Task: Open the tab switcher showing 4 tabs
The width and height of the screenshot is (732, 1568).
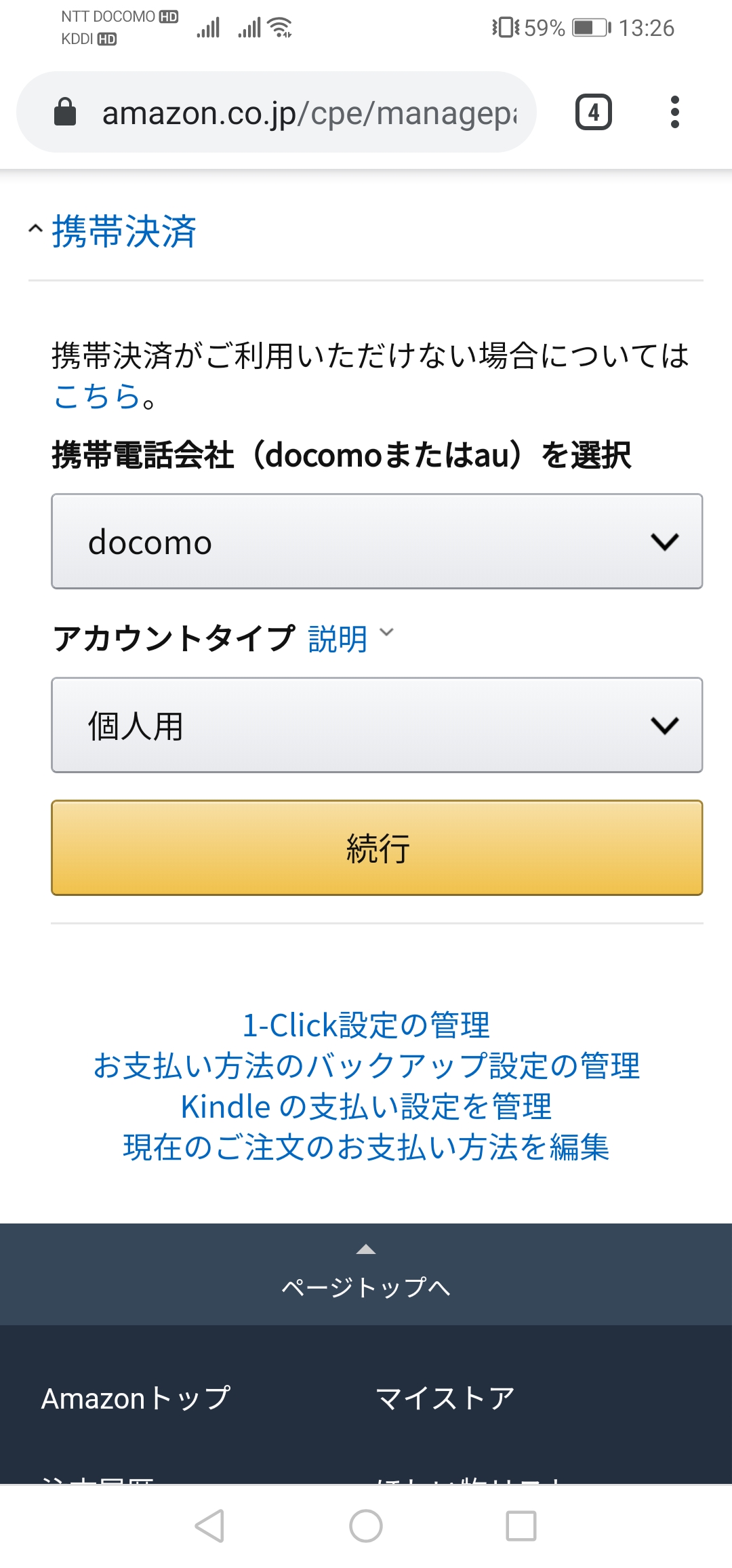Action: (x=593, y=112)
